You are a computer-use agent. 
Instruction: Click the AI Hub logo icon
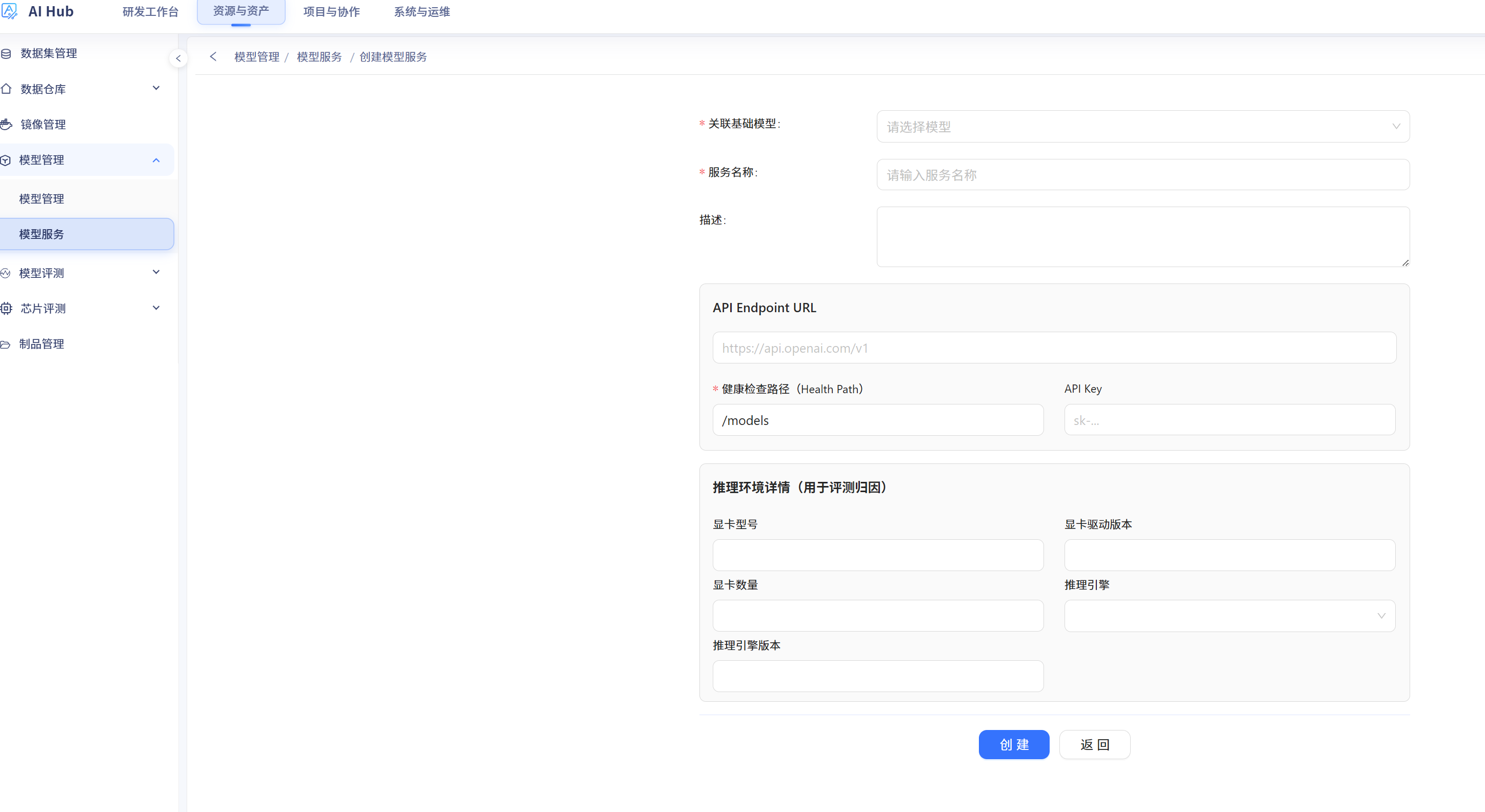point(9,11)
